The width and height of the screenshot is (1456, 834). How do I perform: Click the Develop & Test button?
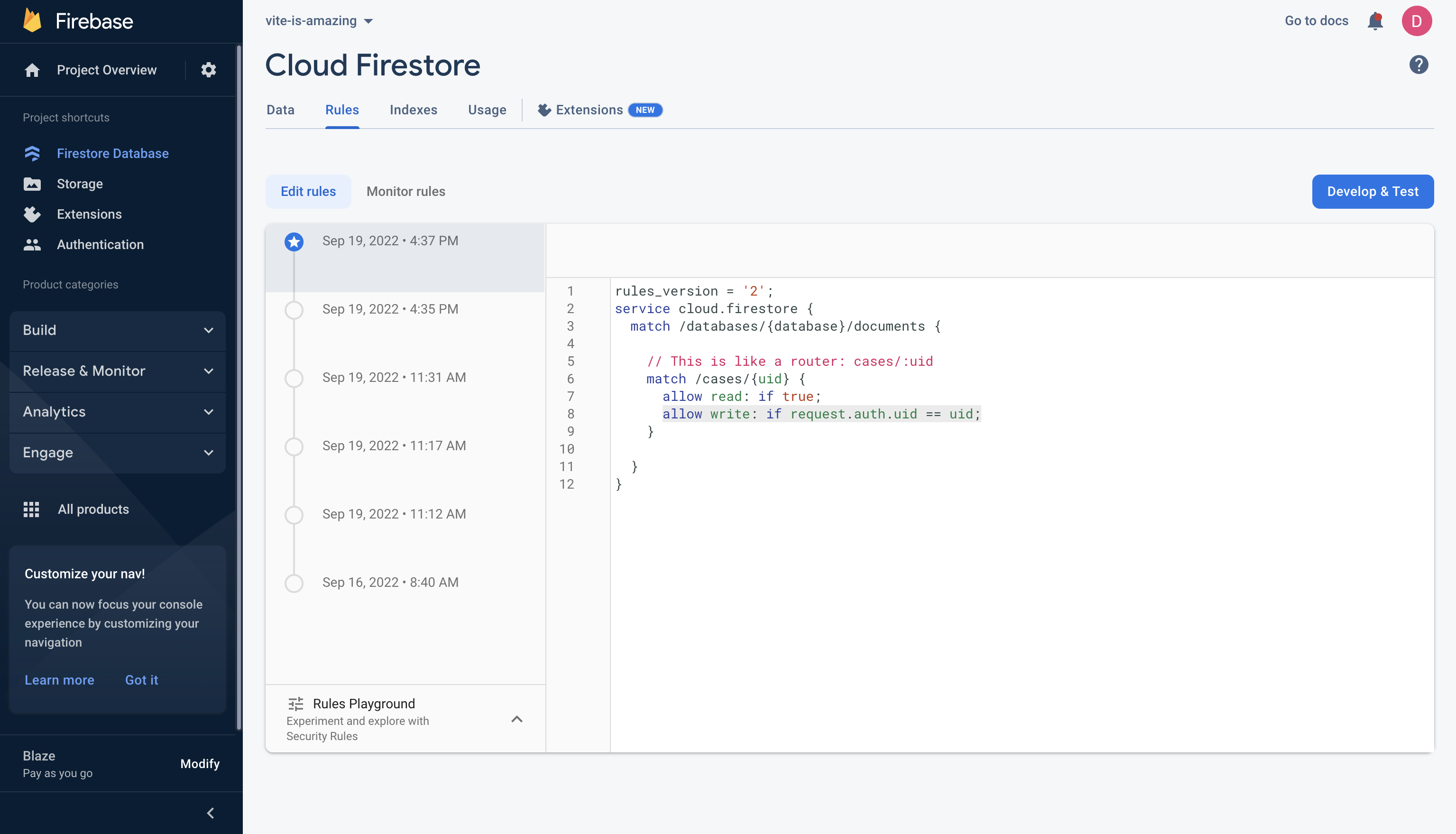[1373, 191]
